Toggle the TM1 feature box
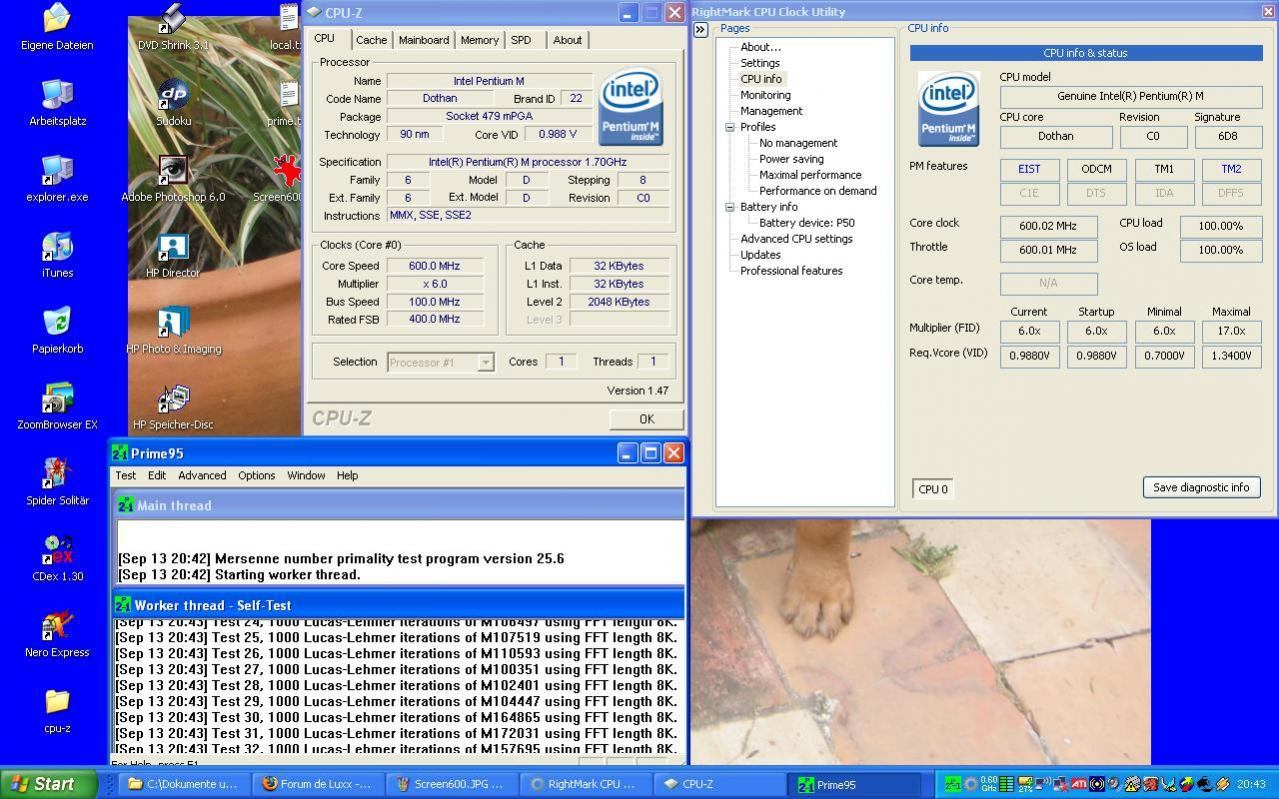 click(1164, 169)
